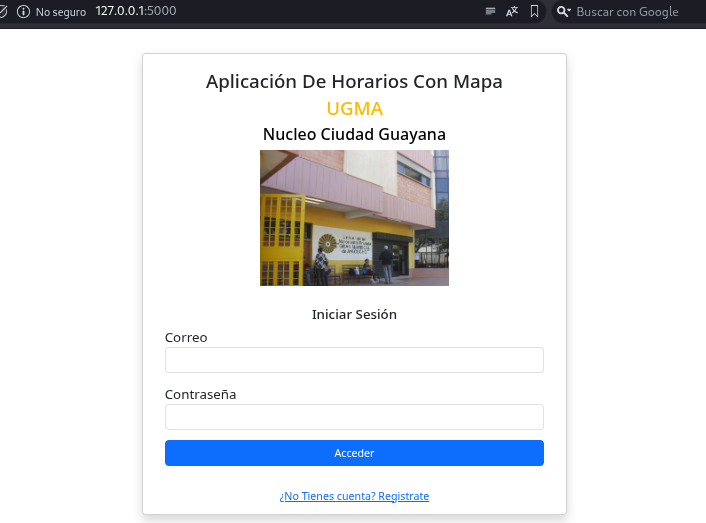706x523 pixels.
Task: Click the UGMA campus building photo
Action: (354, 218)
